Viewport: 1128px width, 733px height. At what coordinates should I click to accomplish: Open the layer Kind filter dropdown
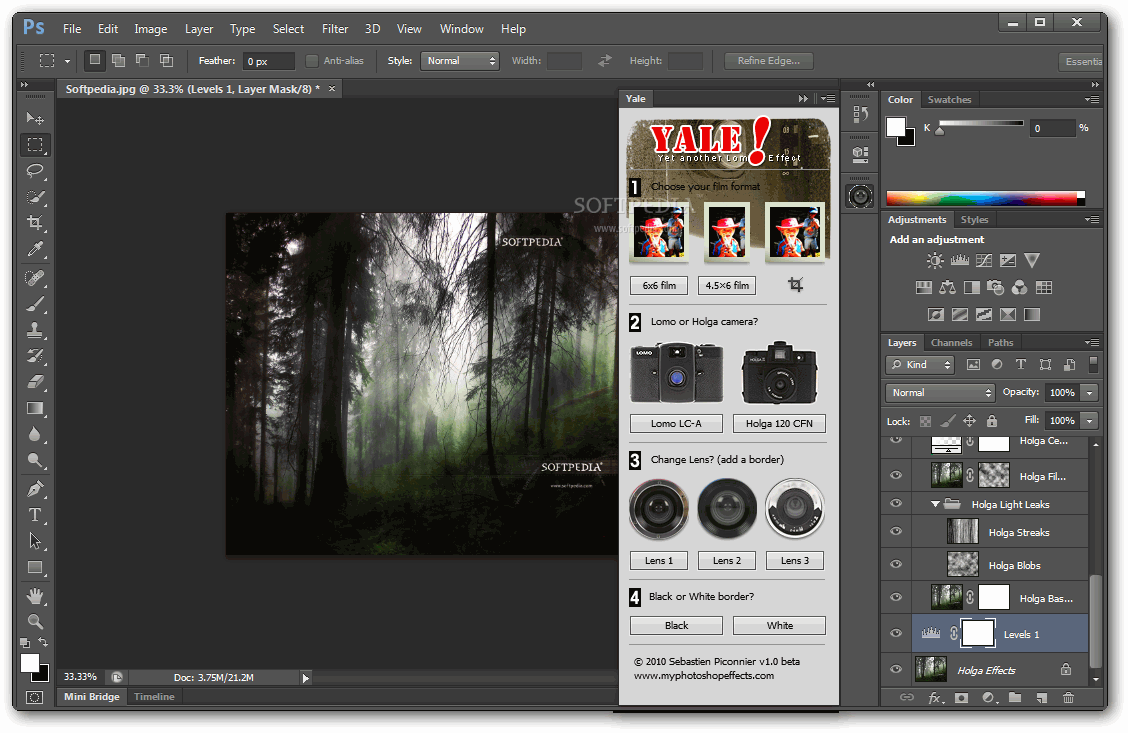point(920,365)
